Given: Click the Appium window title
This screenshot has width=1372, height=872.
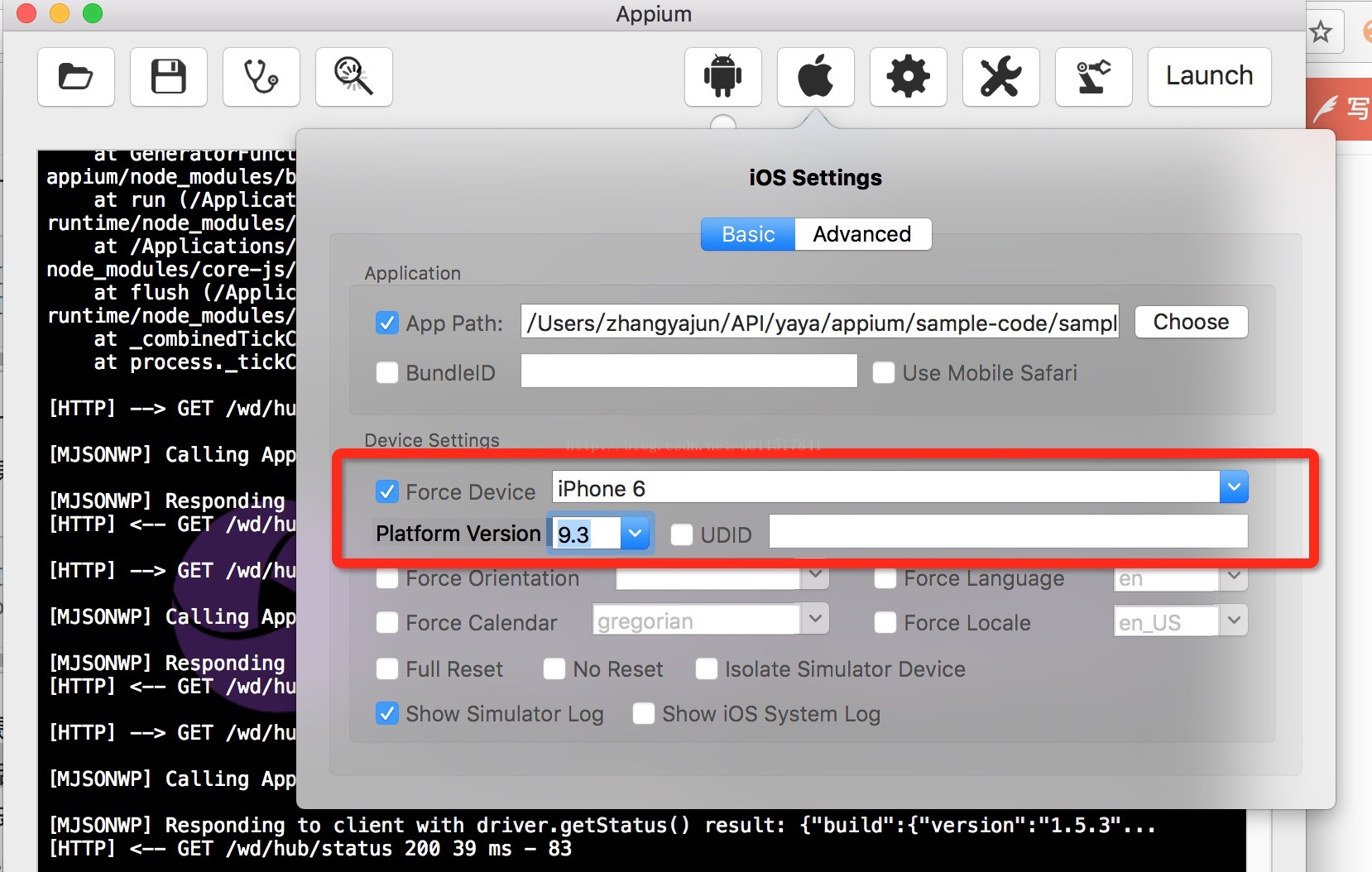Looking at the screenshot, I should pos(654,14).
